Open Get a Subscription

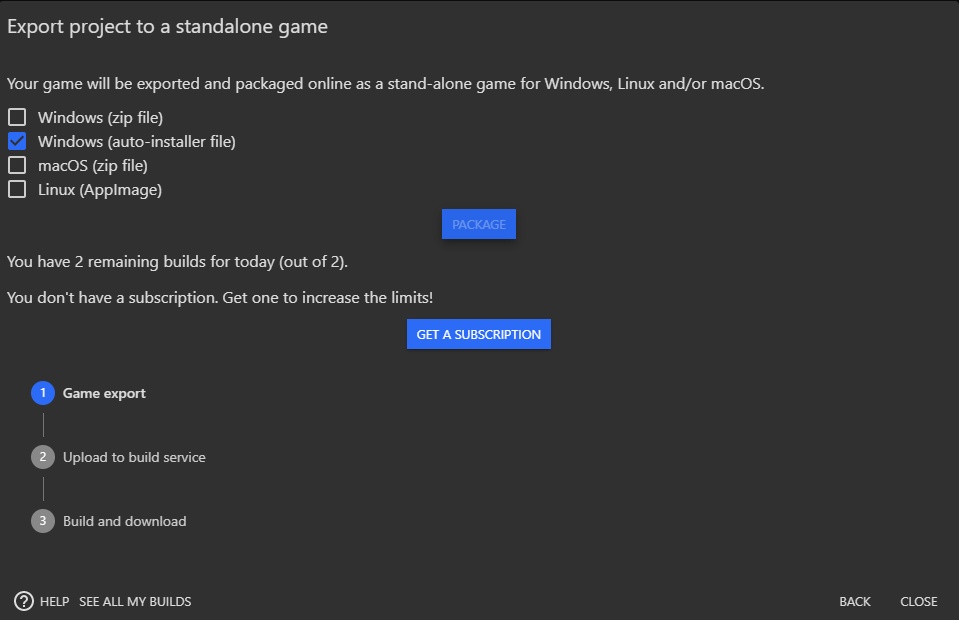tap(479, 334)
